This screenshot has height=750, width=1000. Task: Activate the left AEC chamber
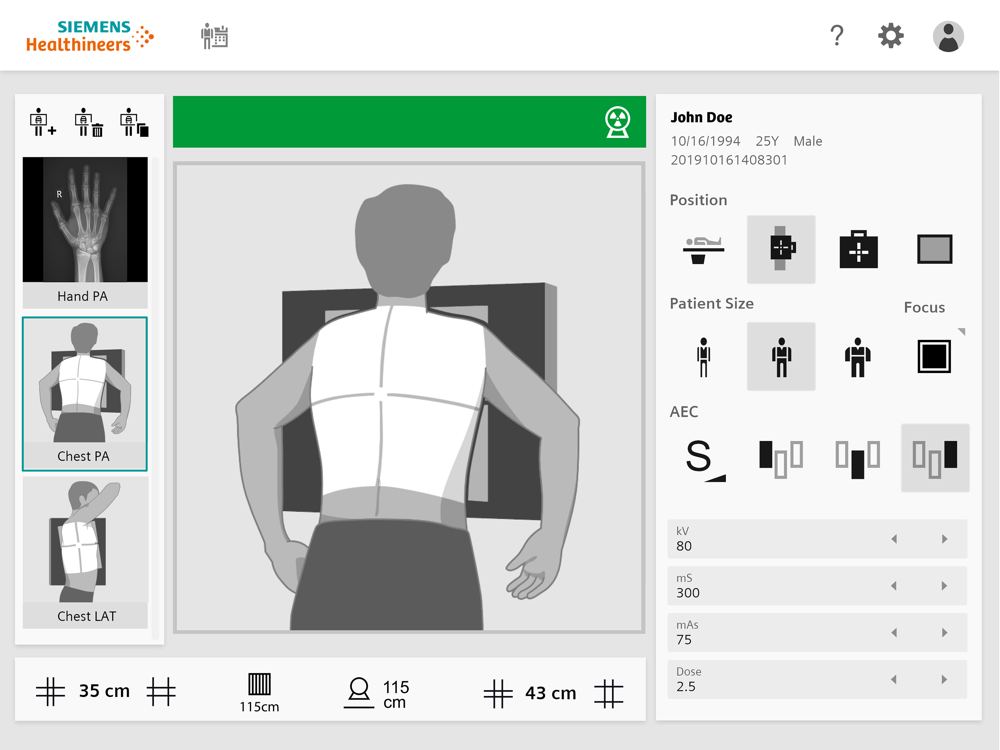[x=781, y=459]
